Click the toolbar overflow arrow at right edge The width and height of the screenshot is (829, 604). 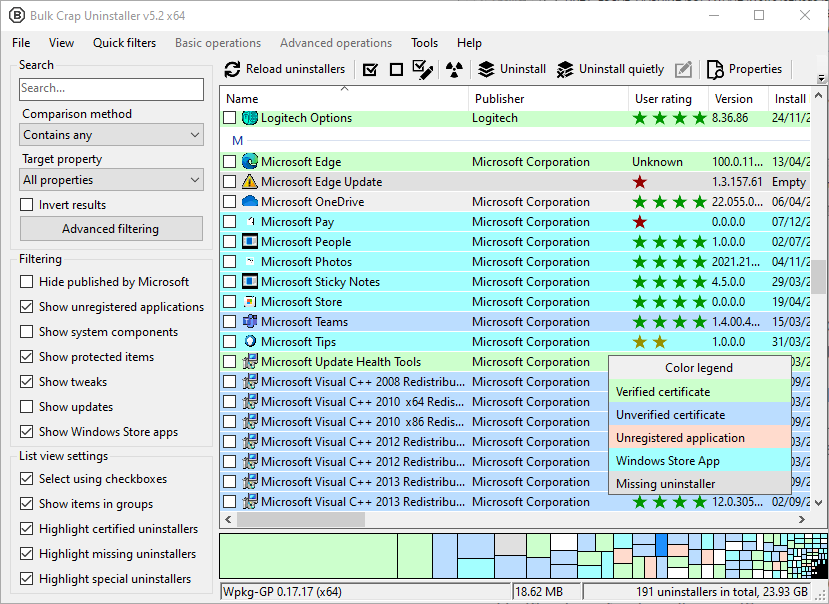[x=821, y=78]
